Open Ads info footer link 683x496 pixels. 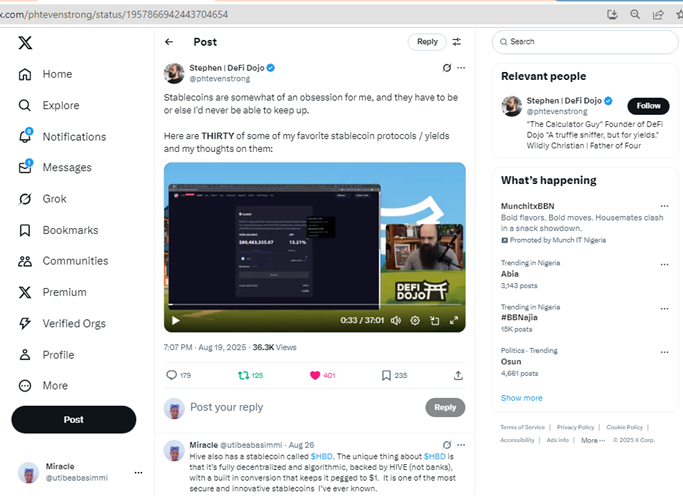(x=558, y=440)
